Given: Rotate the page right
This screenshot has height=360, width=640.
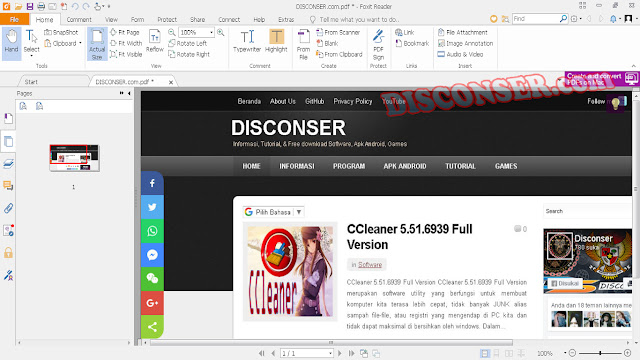Looking at the screenshot, I should coord(189,54).
